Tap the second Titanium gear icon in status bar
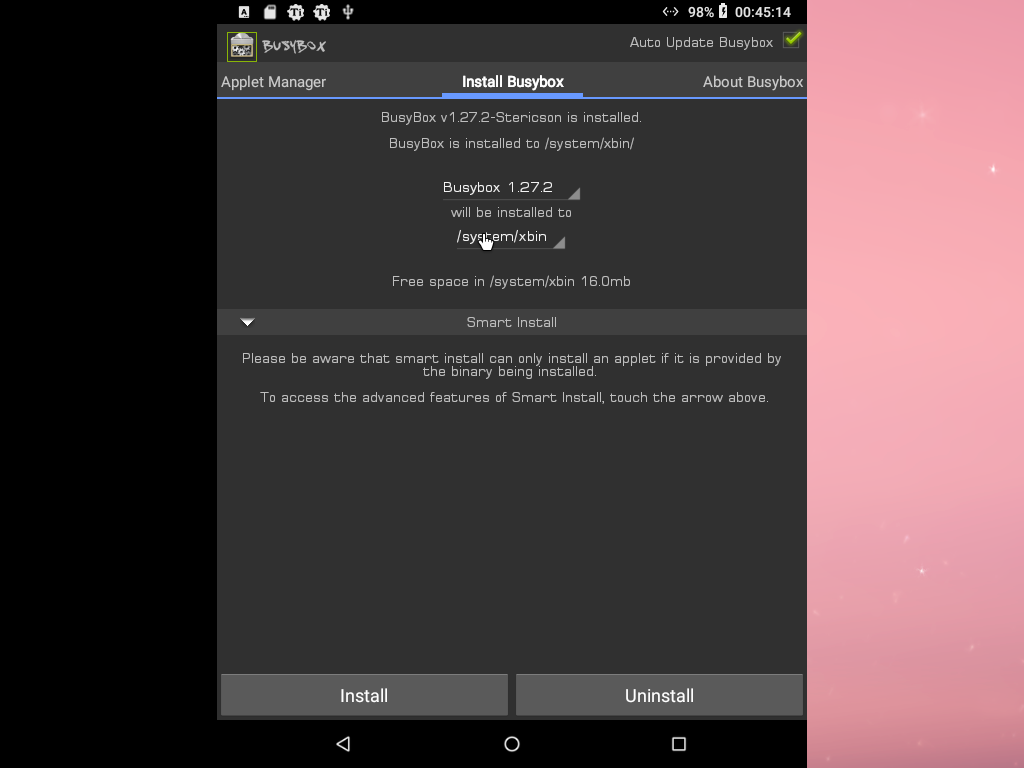 (x=321, y=12)
